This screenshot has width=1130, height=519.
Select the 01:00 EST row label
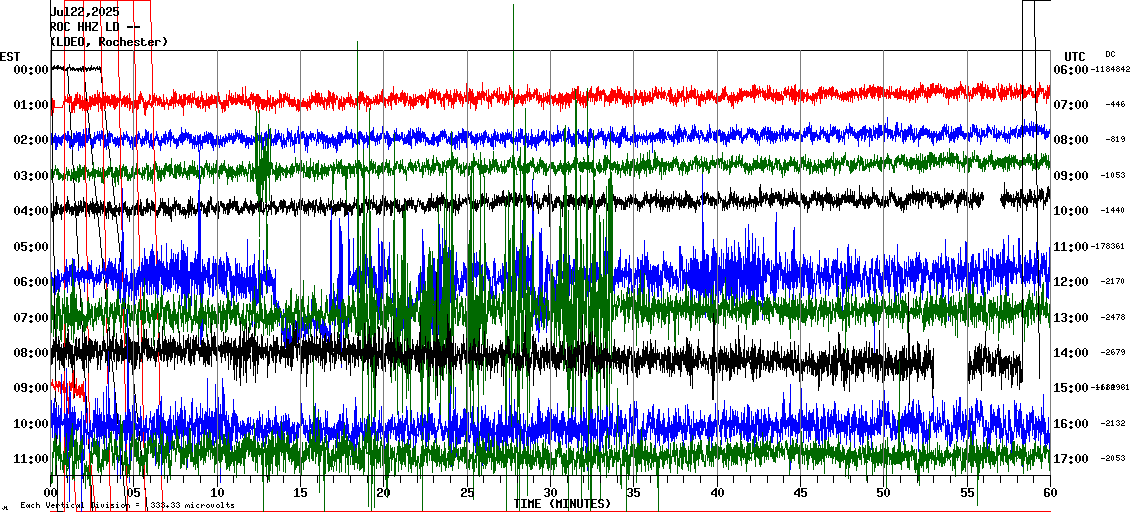(x=31, y=105)
